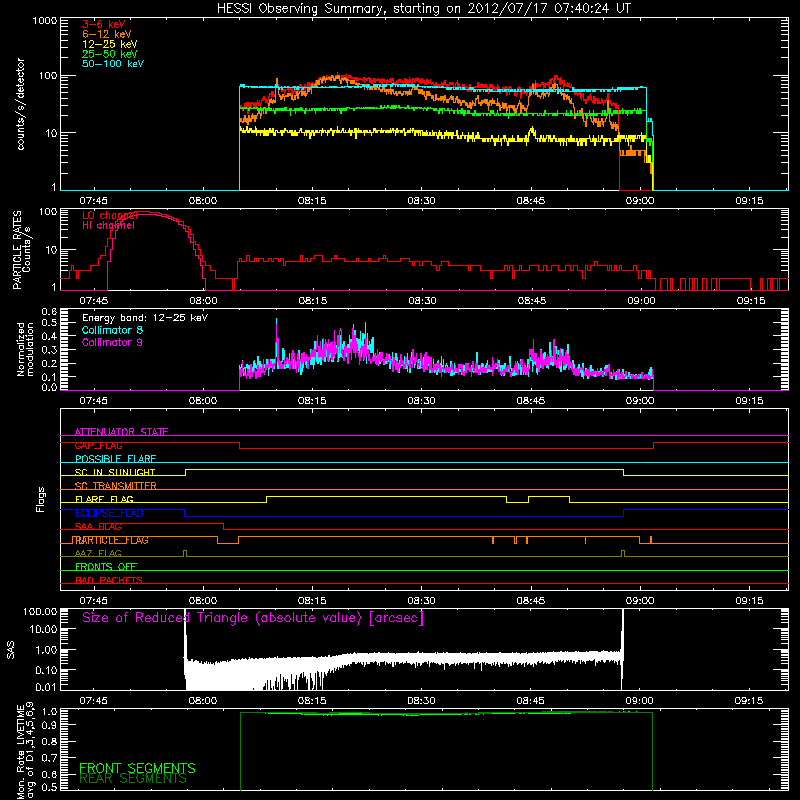
Task: Click the 'Energy band: 12-25 keV' annotation
Action: (x=145, y=318)
